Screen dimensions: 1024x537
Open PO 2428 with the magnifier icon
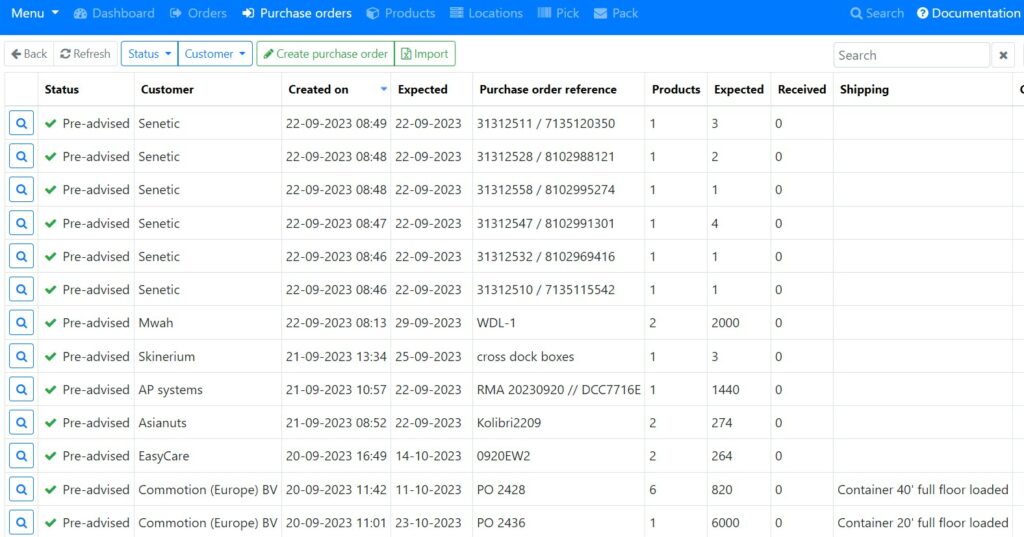(x=21, y=489)
